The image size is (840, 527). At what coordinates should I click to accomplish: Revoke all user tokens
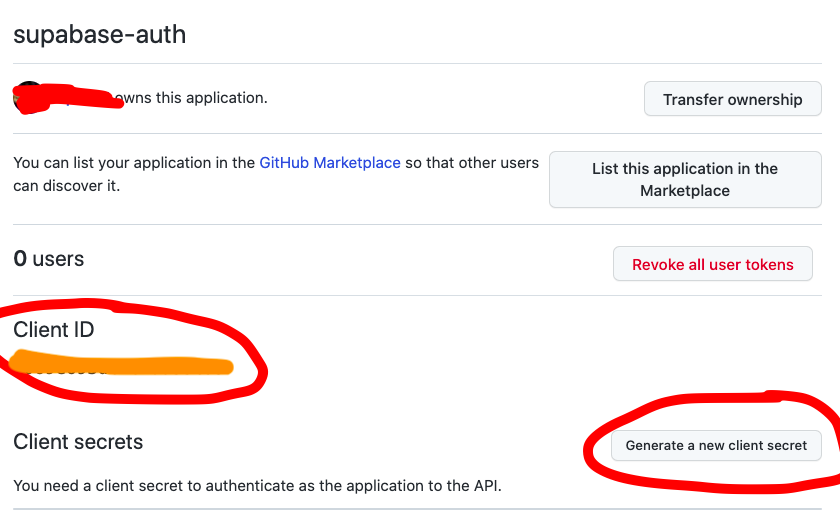pos(712,264)
